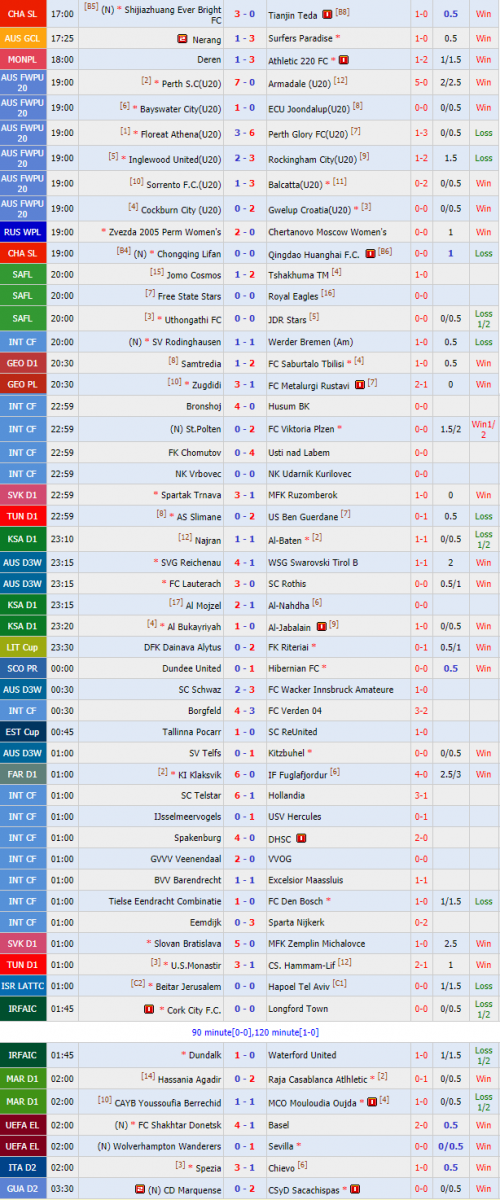Viewport: 500px width, 1200px height.
Task: Click the red card icon next to Nerang
Action: pyautogui.click(x=183, y=38)
